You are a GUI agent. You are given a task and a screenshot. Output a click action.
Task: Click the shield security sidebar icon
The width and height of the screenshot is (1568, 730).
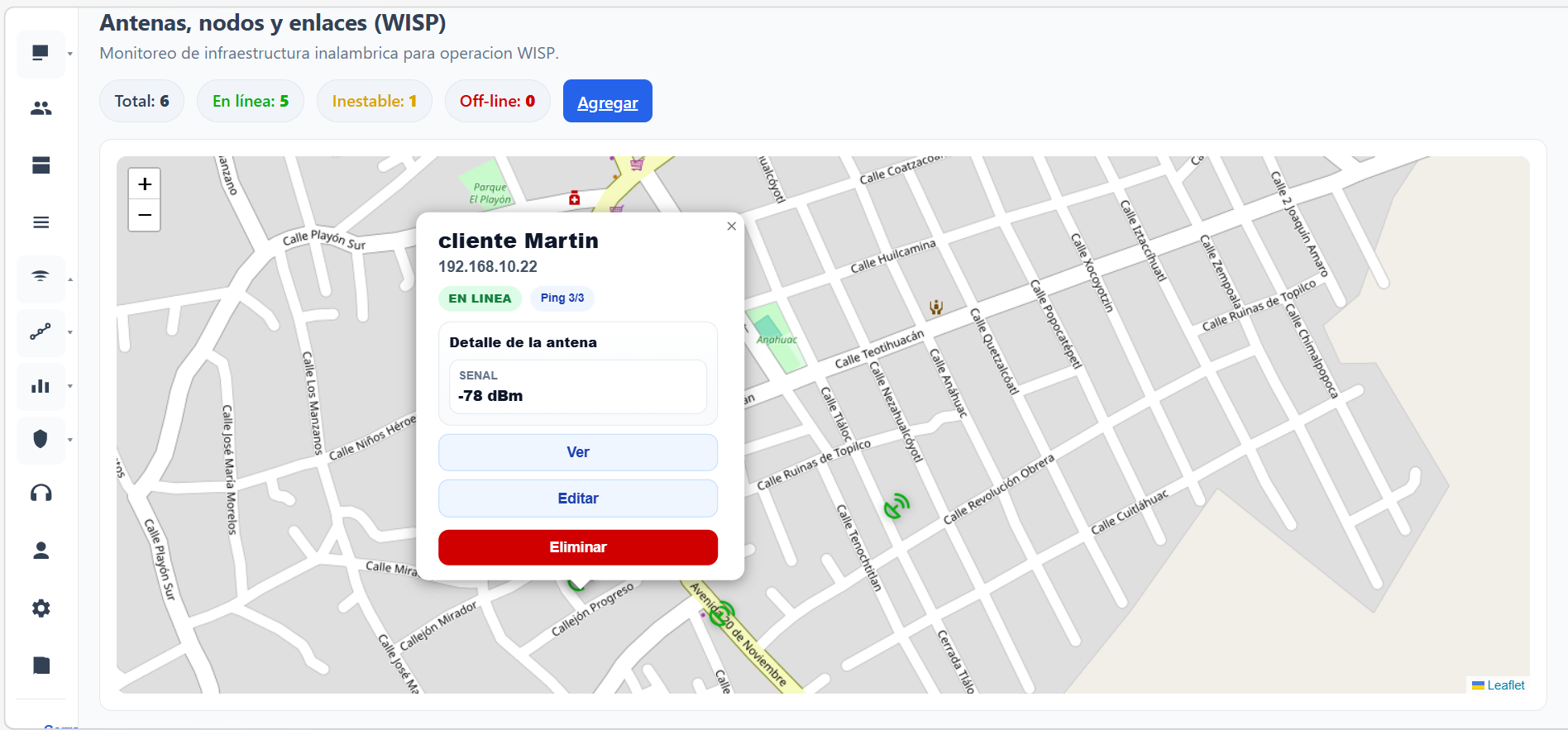pyautogui.click(x=41, y=439)
